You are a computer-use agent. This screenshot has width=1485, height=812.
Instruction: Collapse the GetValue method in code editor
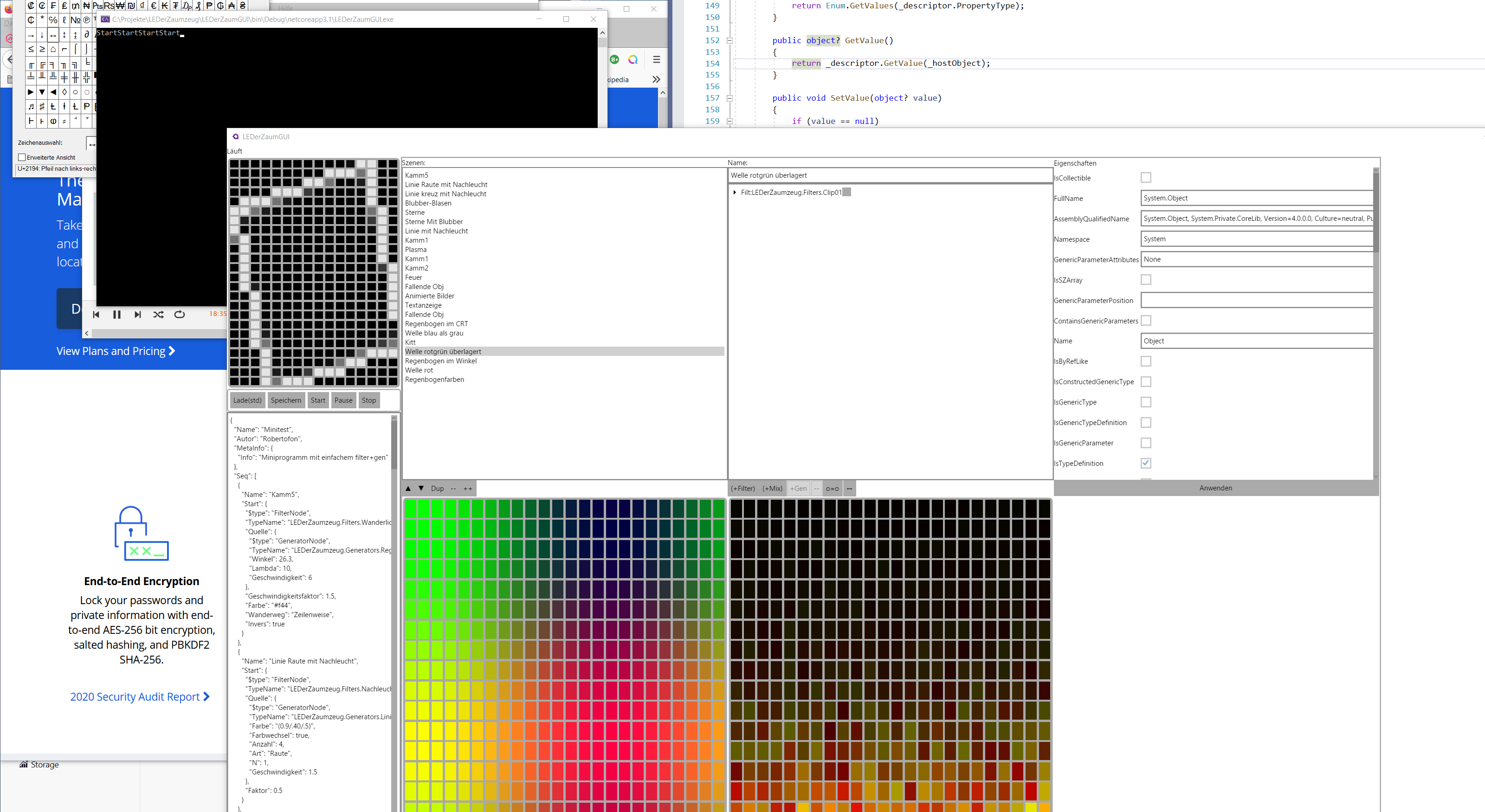[x=729, y=40]
